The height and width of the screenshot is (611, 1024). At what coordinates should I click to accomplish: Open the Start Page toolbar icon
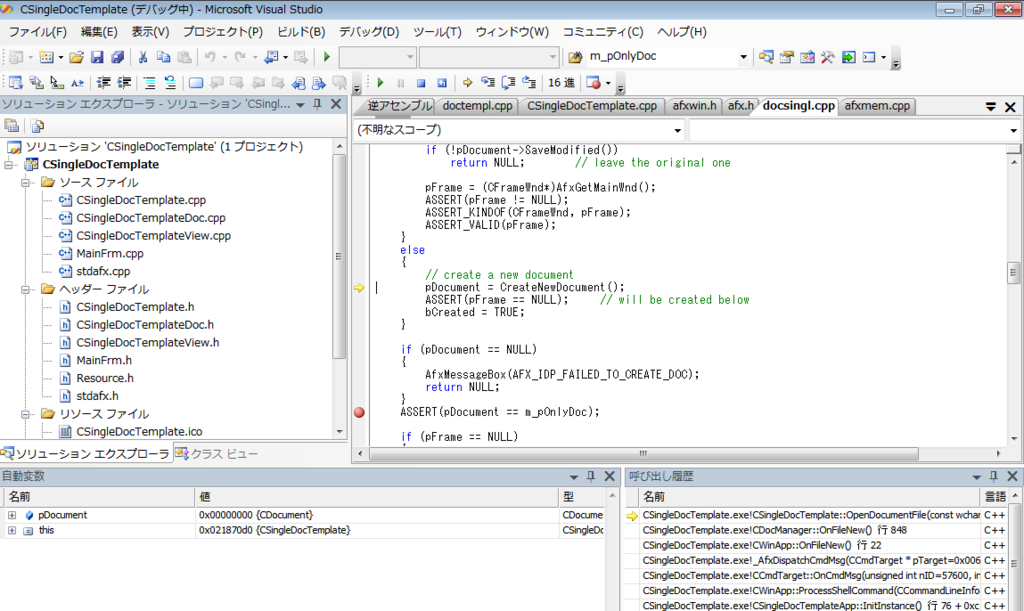848,57
